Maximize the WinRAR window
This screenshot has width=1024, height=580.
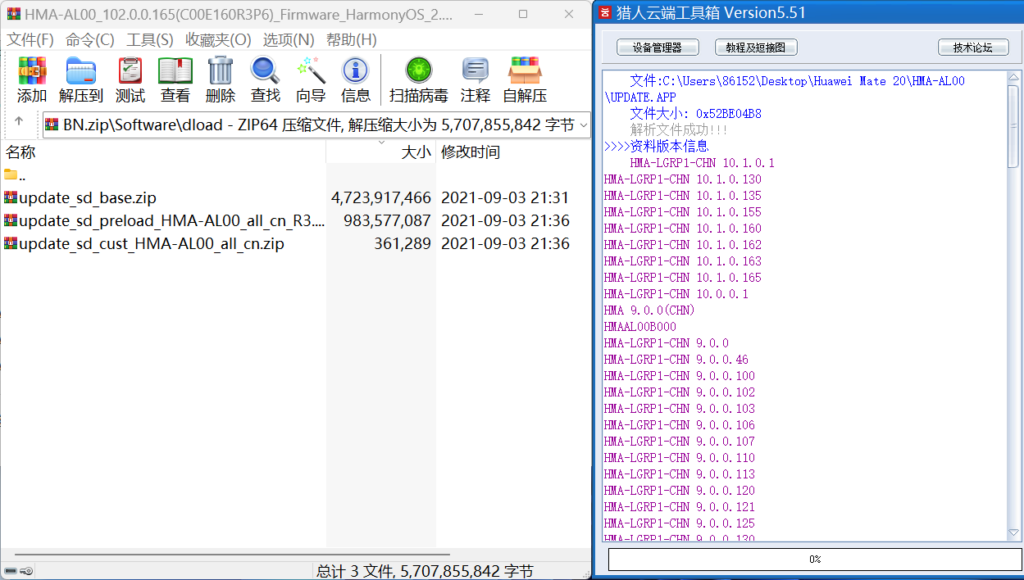point(523,14)
